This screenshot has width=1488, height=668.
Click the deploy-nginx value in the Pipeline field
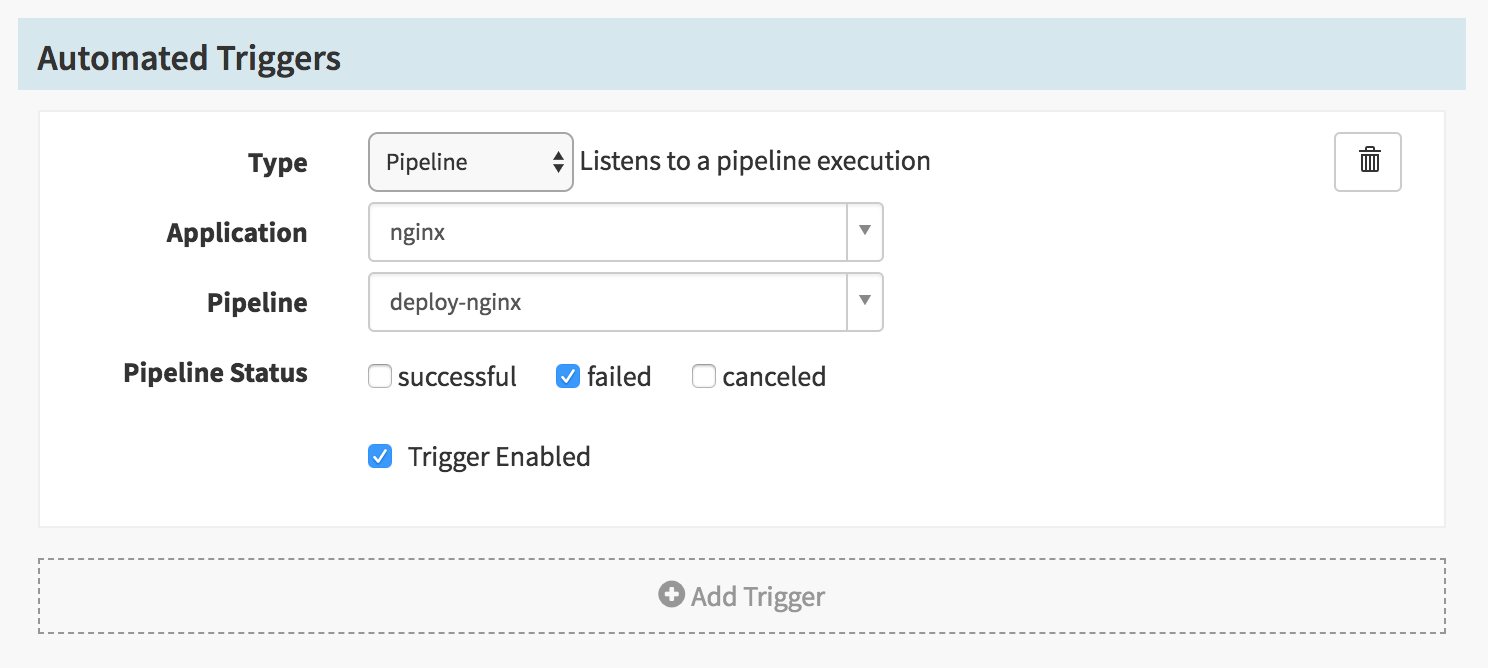click(456, 302)
